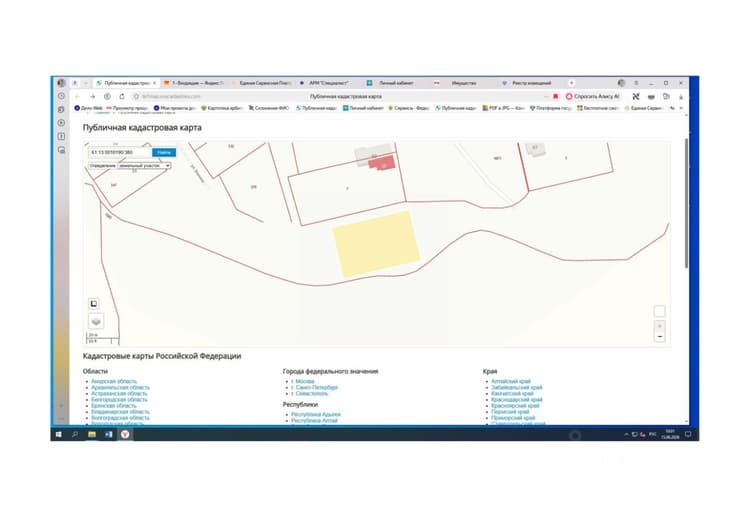Show hidden tray icons chevron

click(626, 434)
